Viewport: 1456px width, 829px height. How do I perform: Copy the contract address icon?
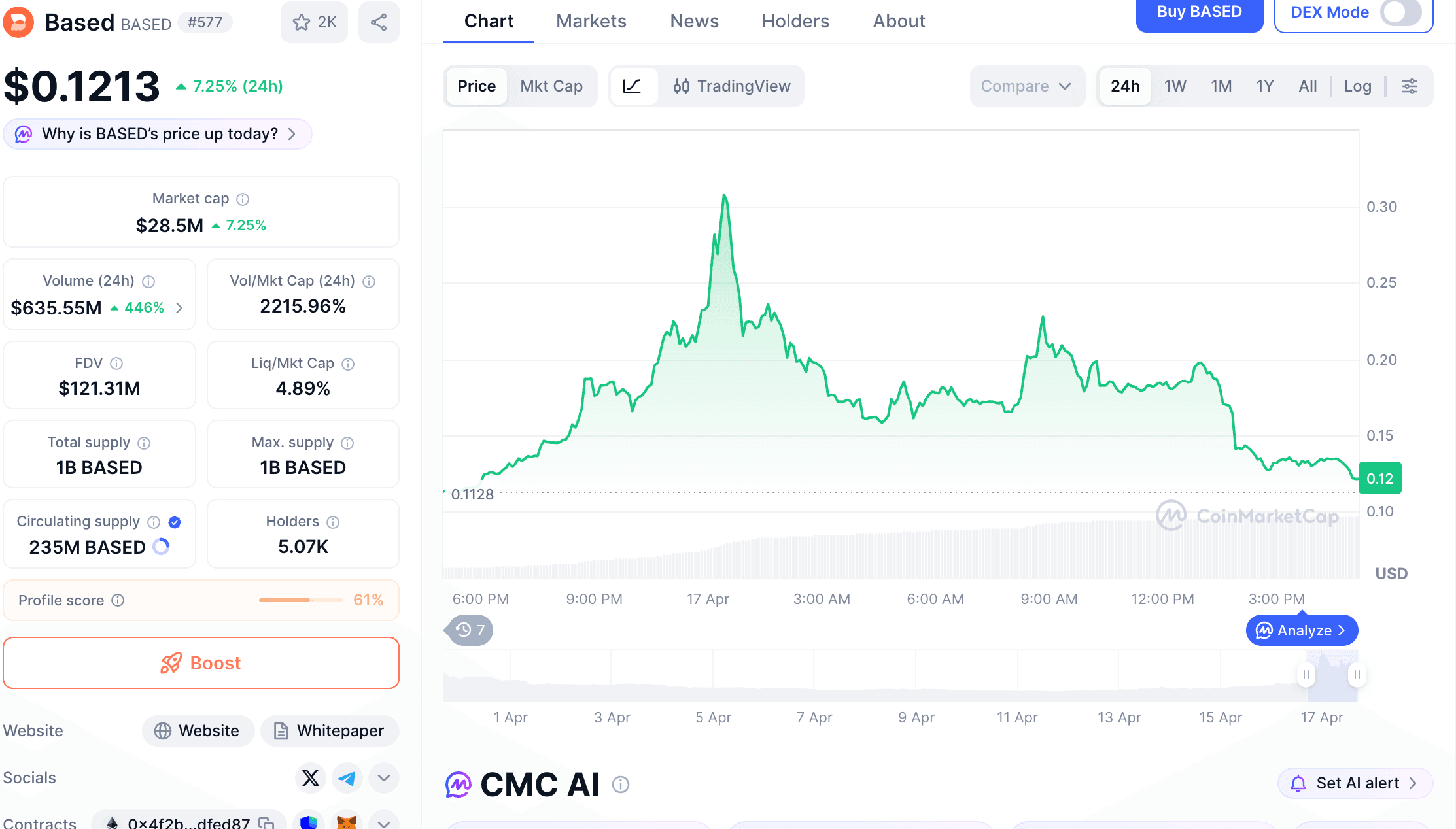[266, 822]
